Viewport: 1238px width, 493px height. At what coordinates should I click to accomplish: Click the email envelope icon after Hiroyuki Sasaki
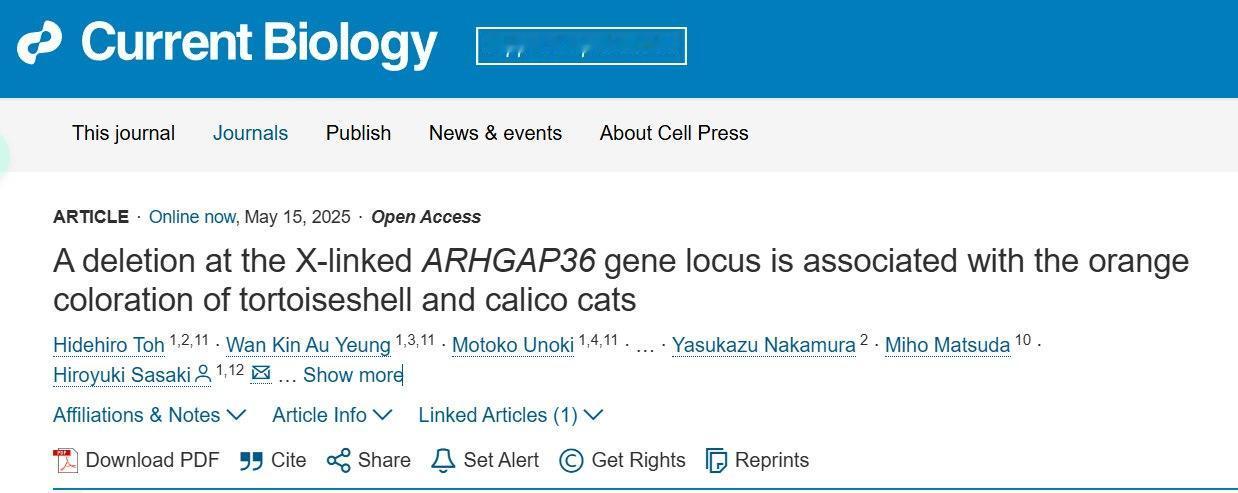[261, 374]
